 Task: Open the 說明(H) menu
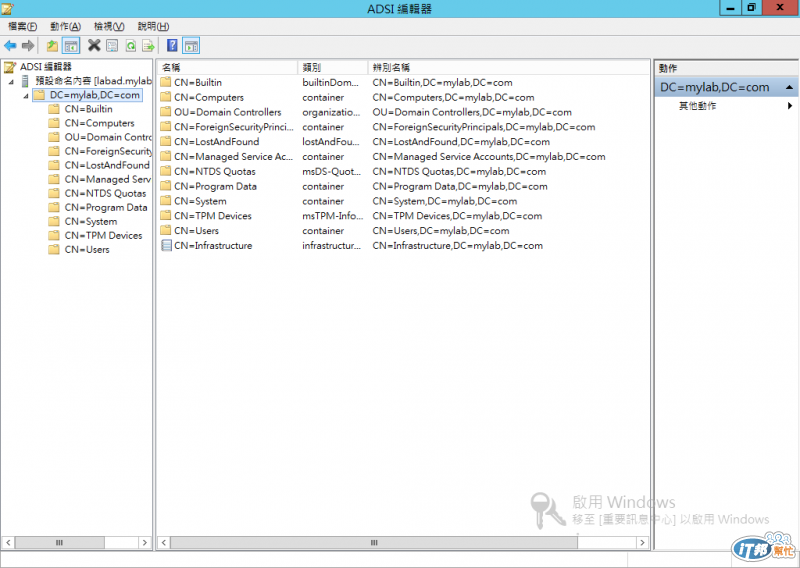(154, 27)
